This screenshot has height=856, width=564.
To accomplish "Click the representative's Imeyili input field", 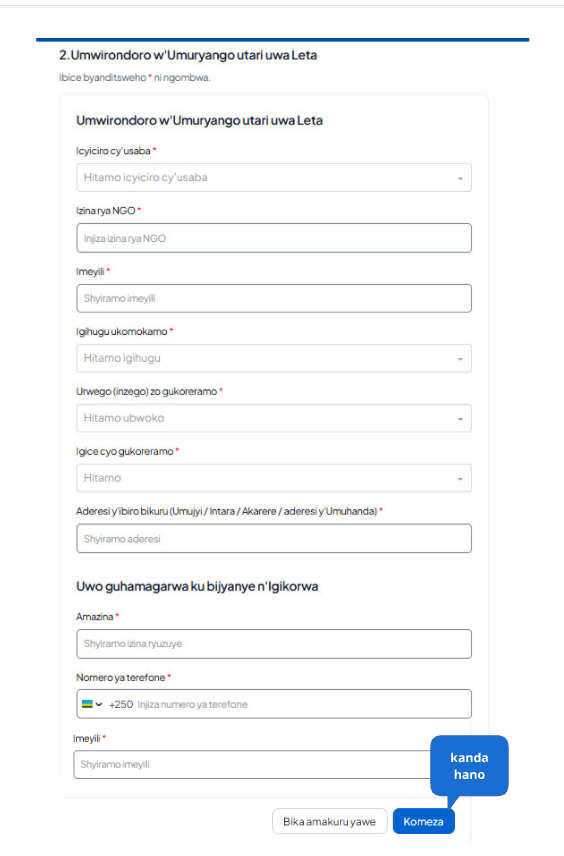I will 254,764.
